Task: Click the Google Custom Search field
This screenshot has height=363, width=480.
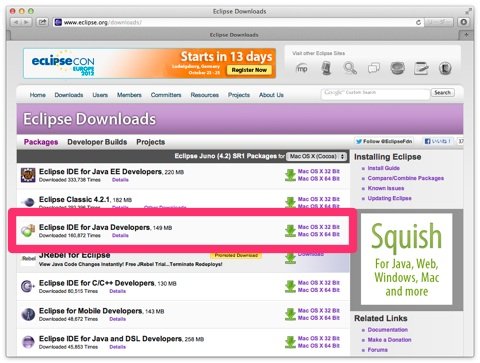Action: 375,93
